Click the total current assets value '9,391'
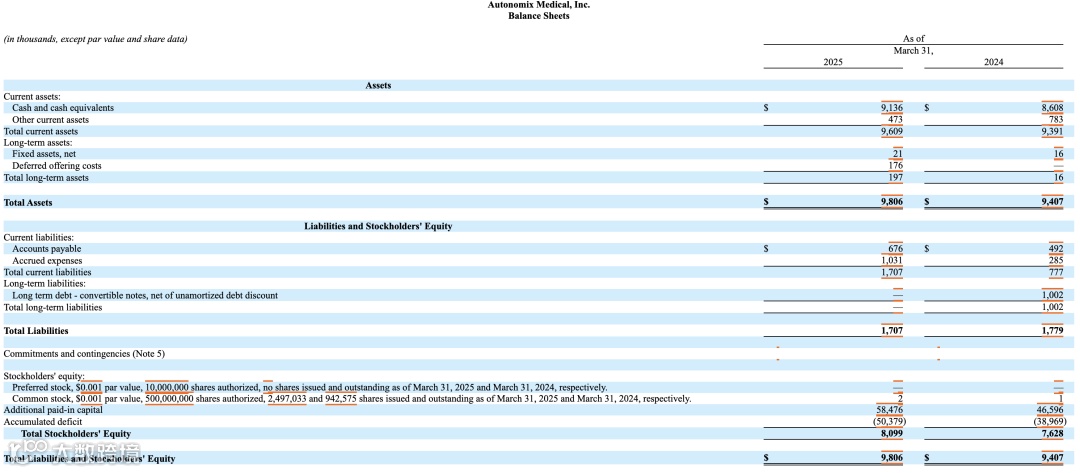The width and height of the screenshot is (1080, 473). (1052, 132)
